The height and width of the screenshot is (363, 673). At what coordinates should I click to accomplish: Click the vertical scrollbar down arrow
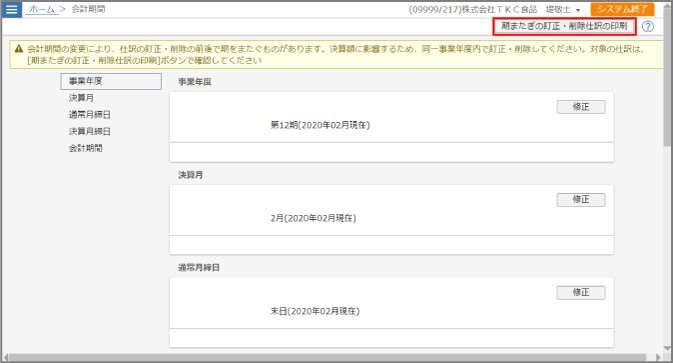pyautogui.click(x=667, y=348)
